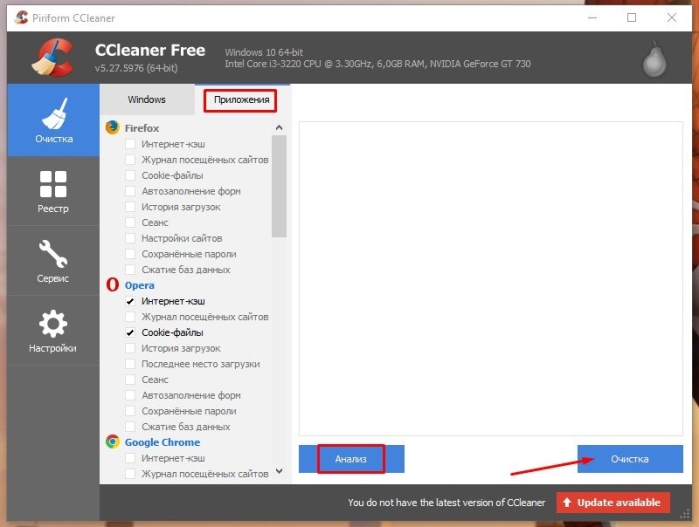Enable Opera Автозаполнение форм checkbox
Image resolution: width=699 pixels, height=527 pixels.
coord(130,395)
